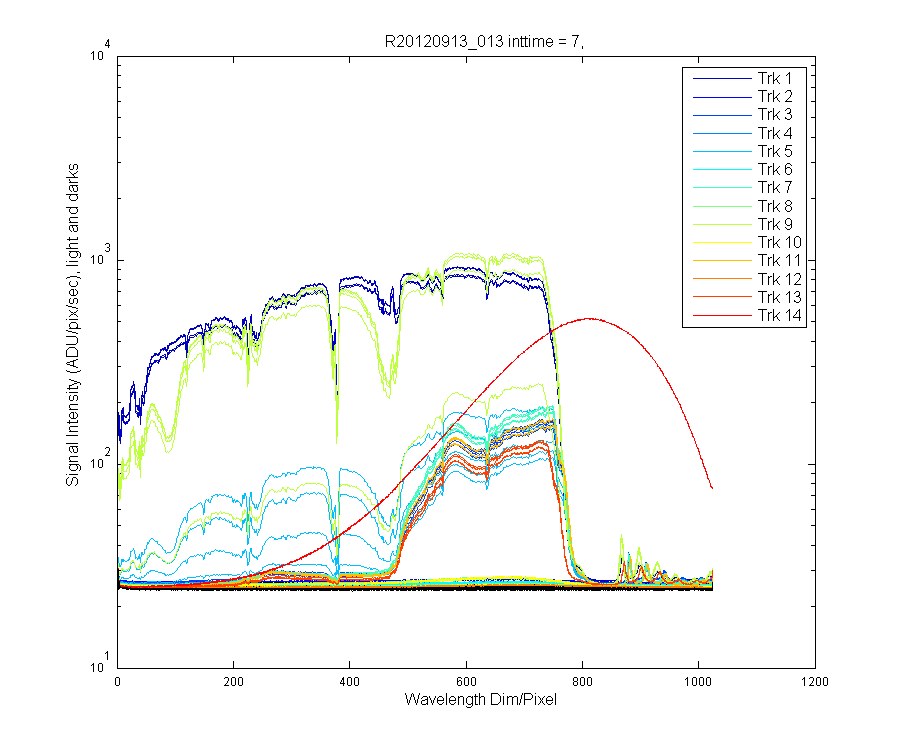The image size is (900, 750).
Task: Click the Wavelength Dim/Pixel axis label
Action: coord(480,700)
